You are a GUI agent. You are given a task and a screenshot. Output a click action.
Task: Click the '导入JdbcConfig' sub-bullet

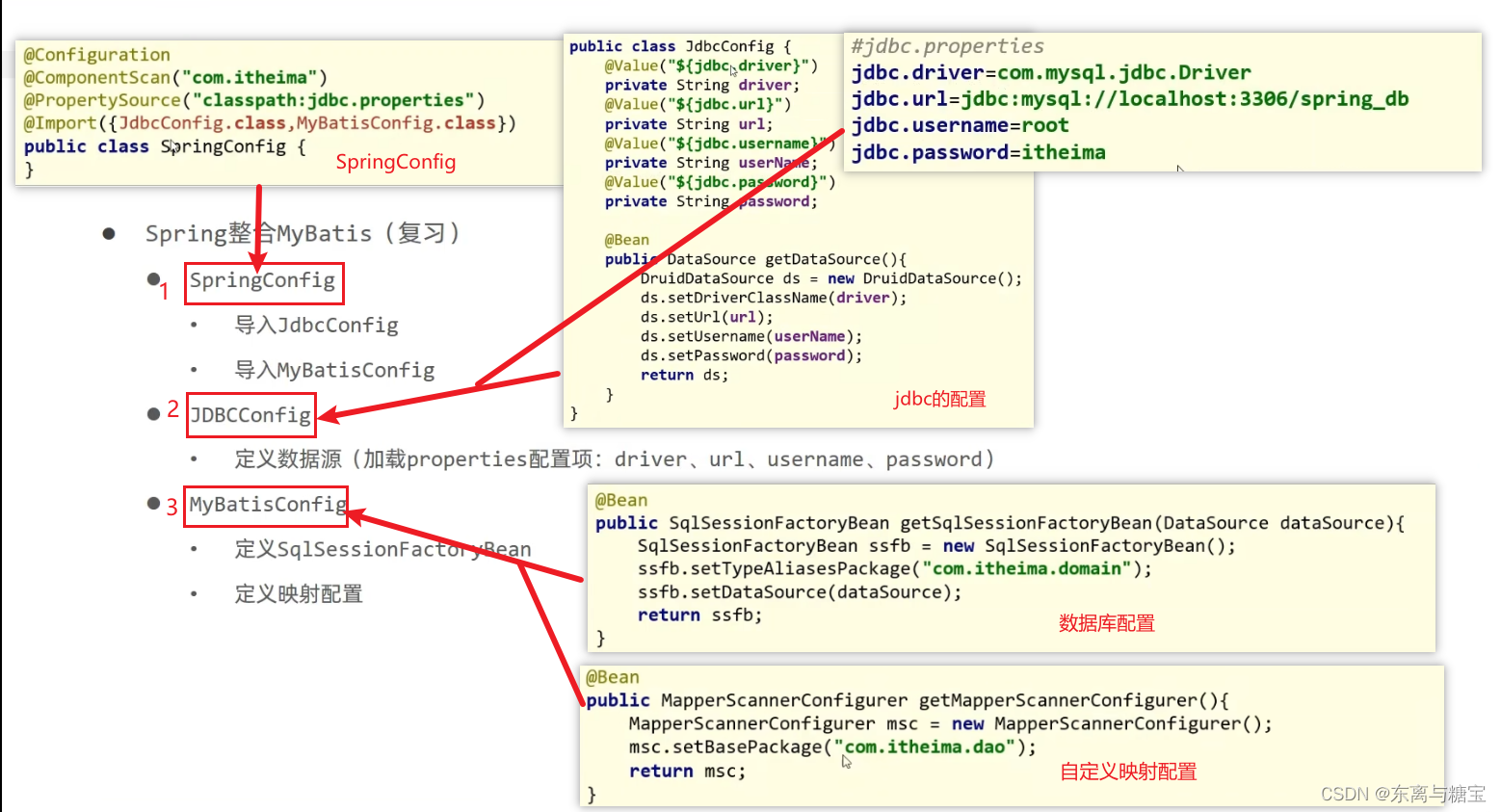[x=316, y=326]
